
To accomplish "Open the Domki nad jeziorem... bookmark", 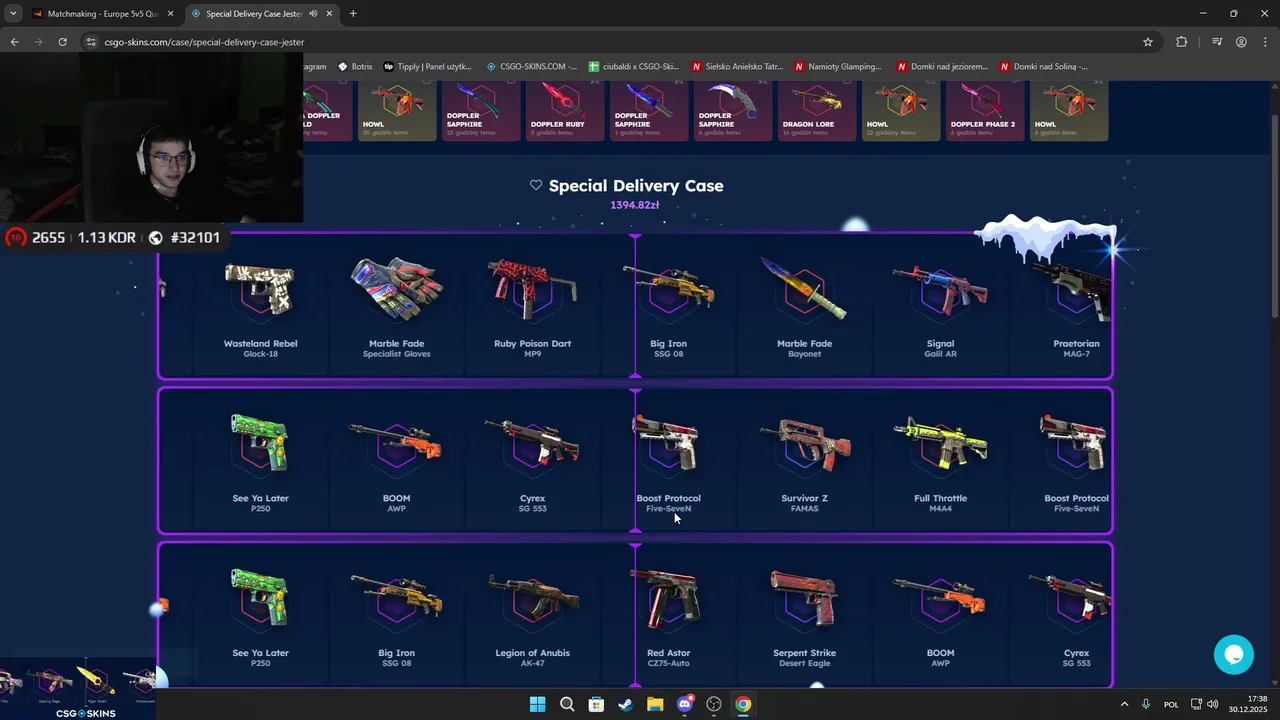I will click(x=943, y=67).
